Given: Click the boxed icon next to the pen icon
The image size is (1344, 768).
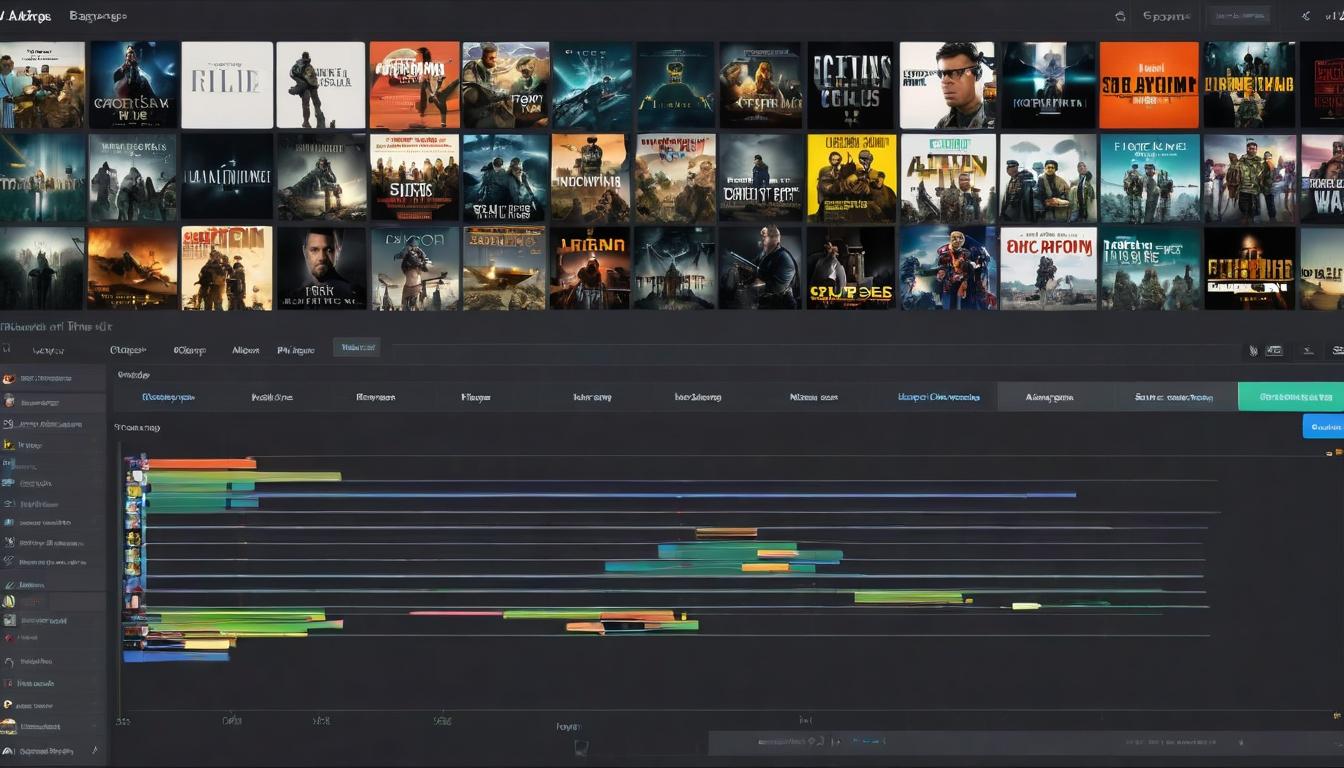Looking at the screenshot, I should point(1273,351).
